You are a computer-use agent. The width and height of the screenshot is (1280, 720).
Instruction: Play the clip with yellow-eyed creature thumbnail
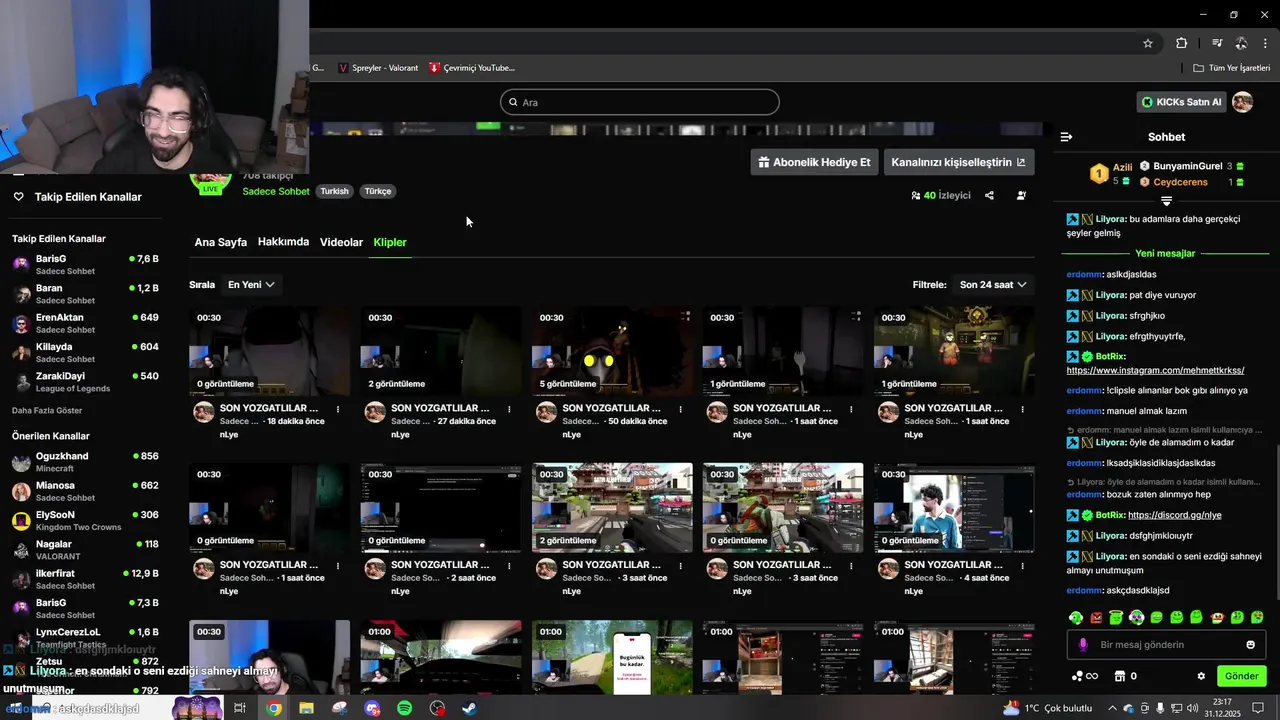coord(612,351)
